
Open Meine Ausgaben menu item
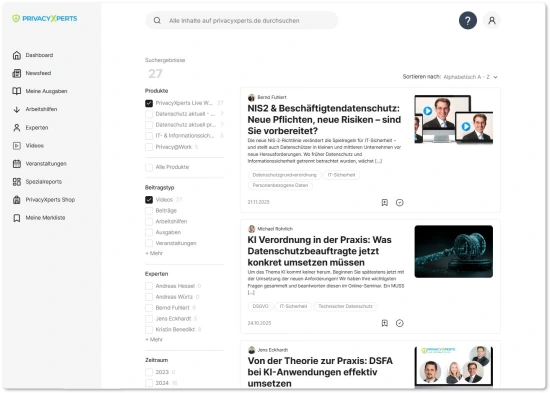46,91
